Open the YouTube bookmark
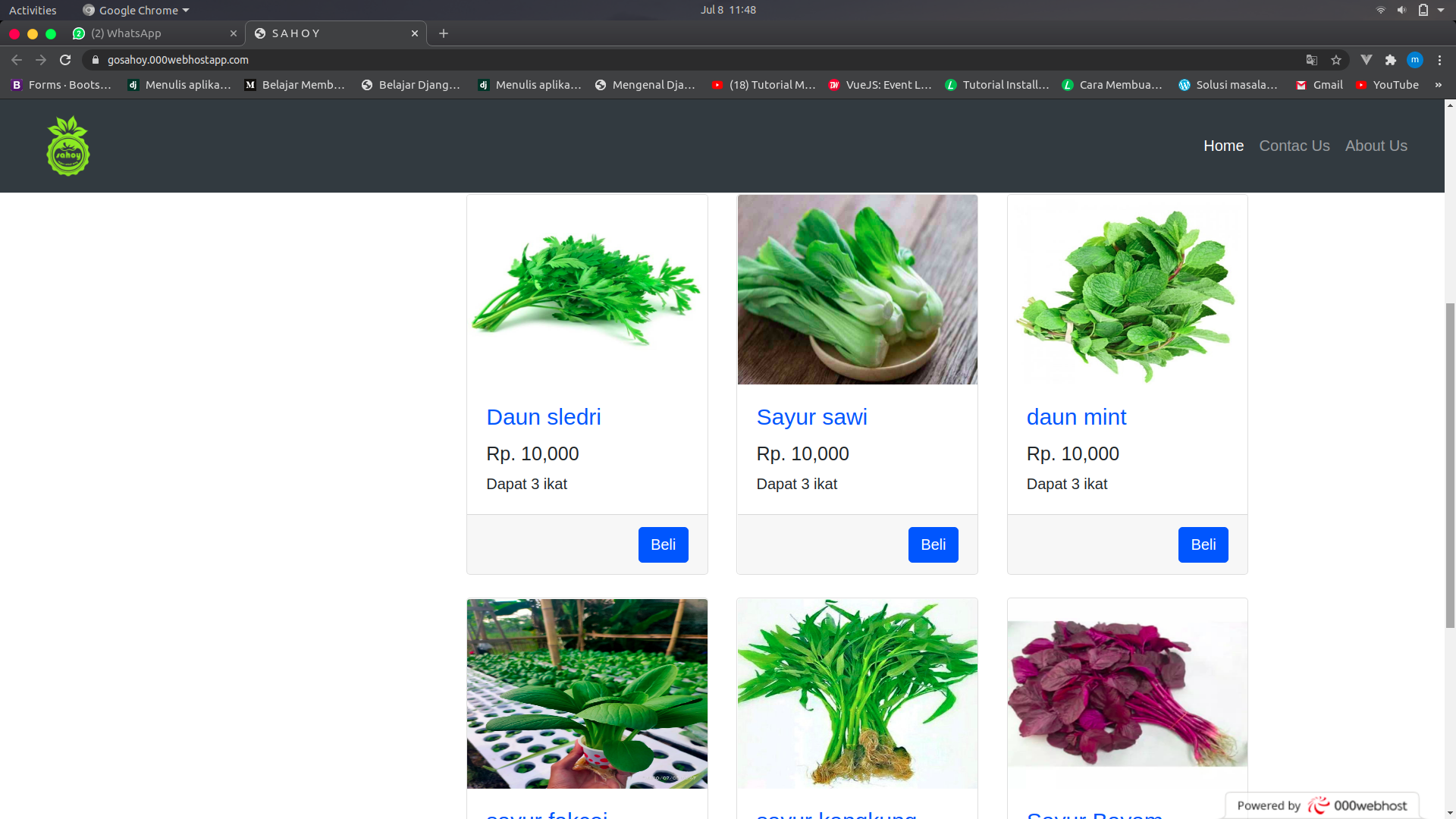Viewport: 1456px width, 819px height. (x=1387, y=85)
